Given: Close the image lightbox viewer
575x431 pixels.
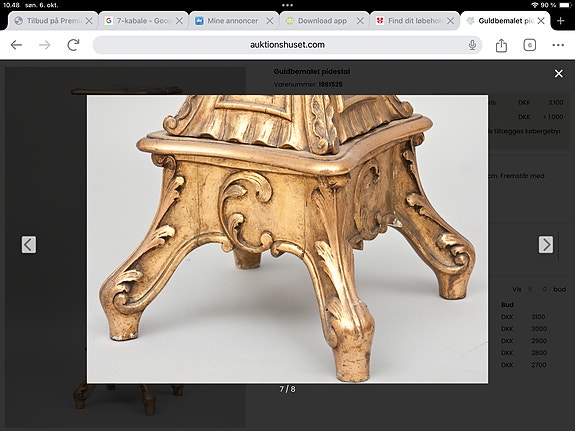Looking at the screenshot, I should coord(558,74).
